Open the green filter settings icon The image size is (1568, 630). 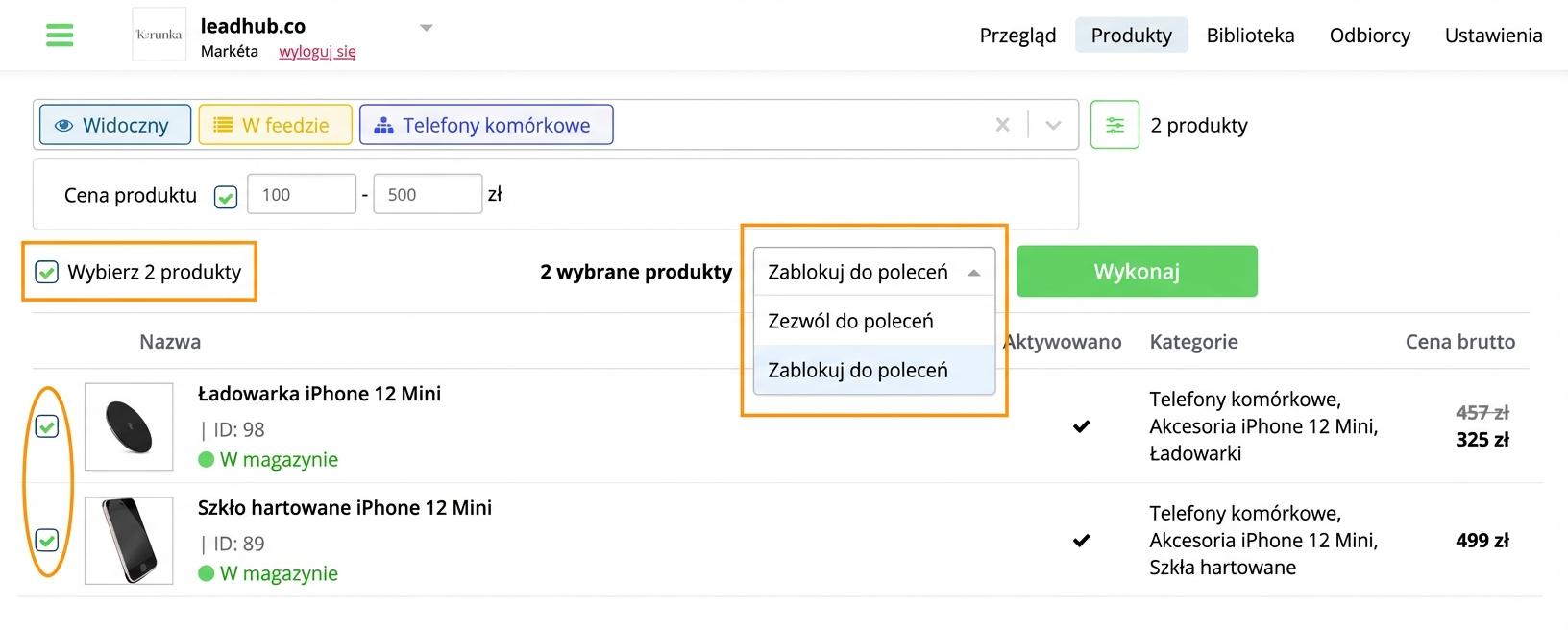click(1115, 125)
